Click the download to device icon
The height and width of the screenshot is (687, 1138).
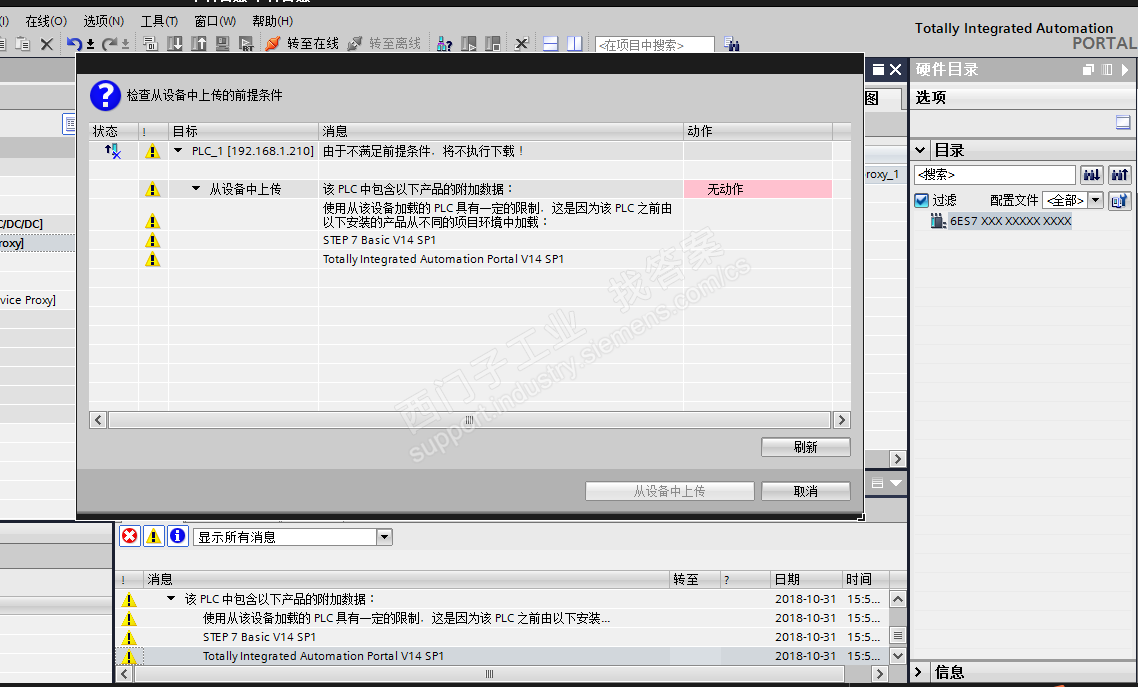[175, 44]
